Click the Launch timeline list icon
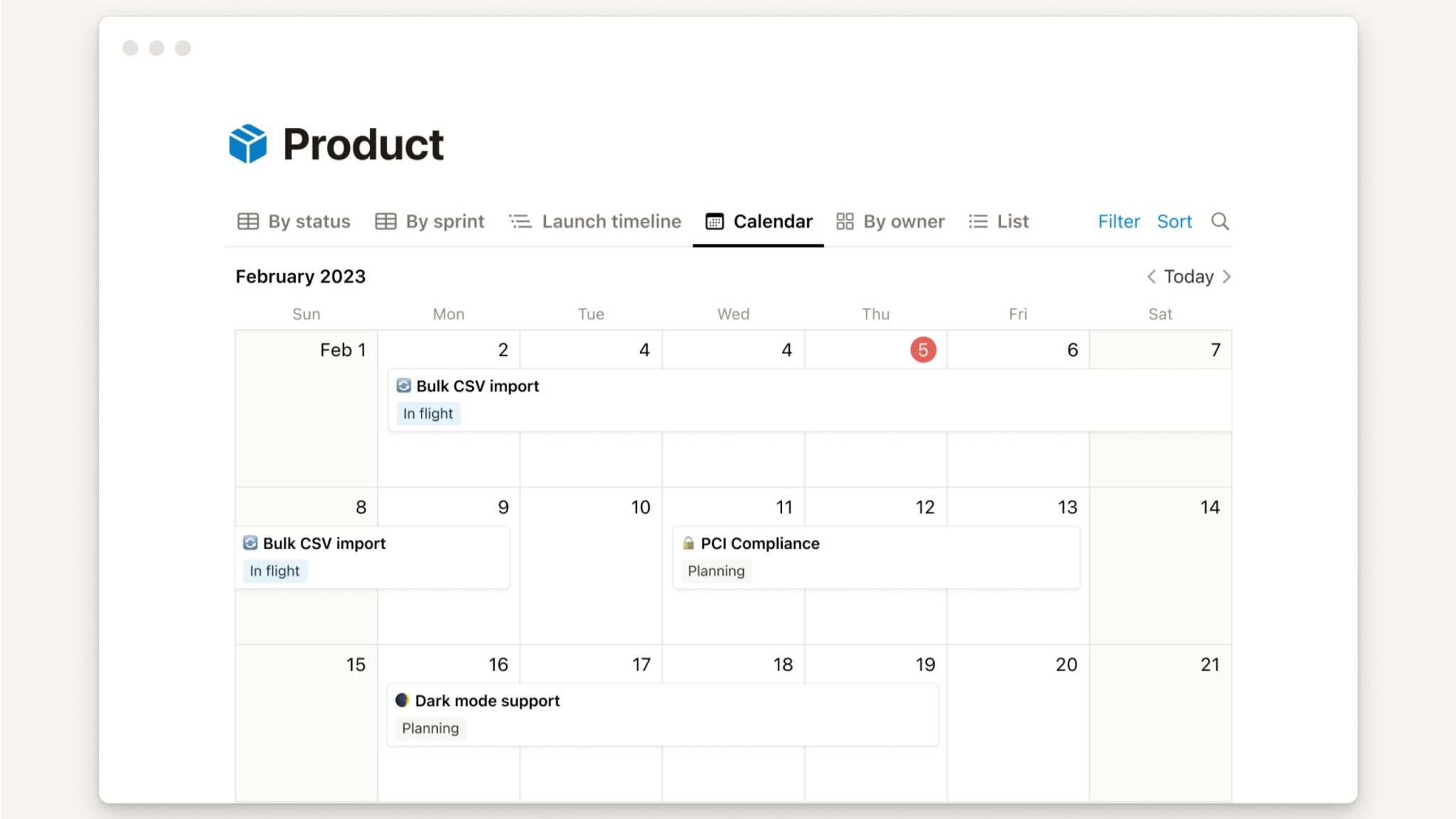1456x819 pixels. [520, 221]
